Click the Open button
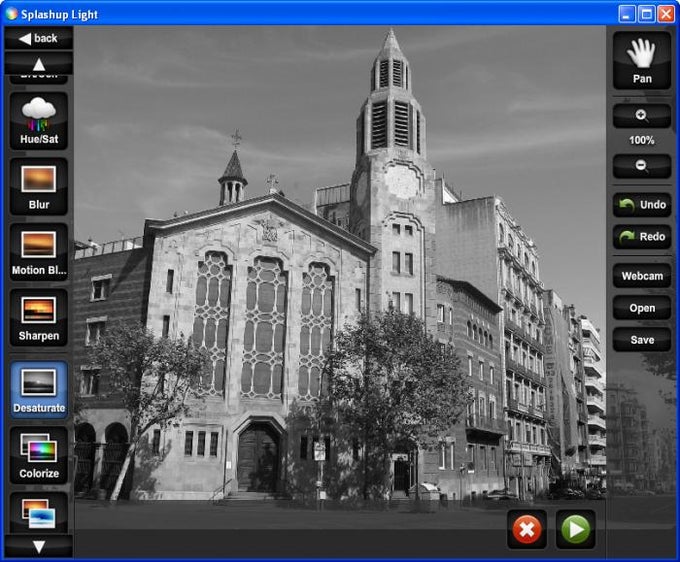Screen dimensions: 680x562 point(642,308)
